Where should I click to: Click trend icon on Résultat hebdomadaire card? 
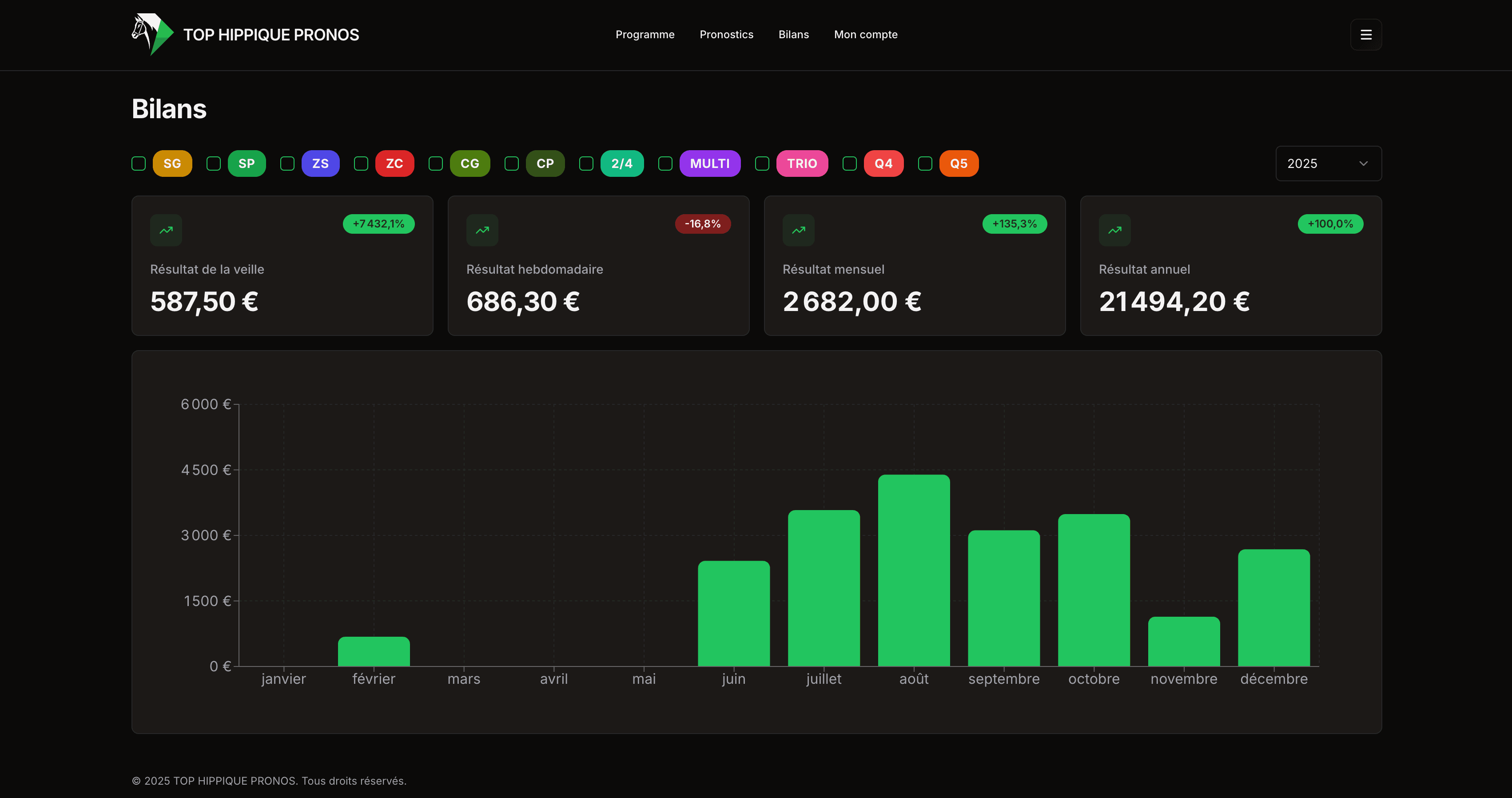[x=482, y=230]
